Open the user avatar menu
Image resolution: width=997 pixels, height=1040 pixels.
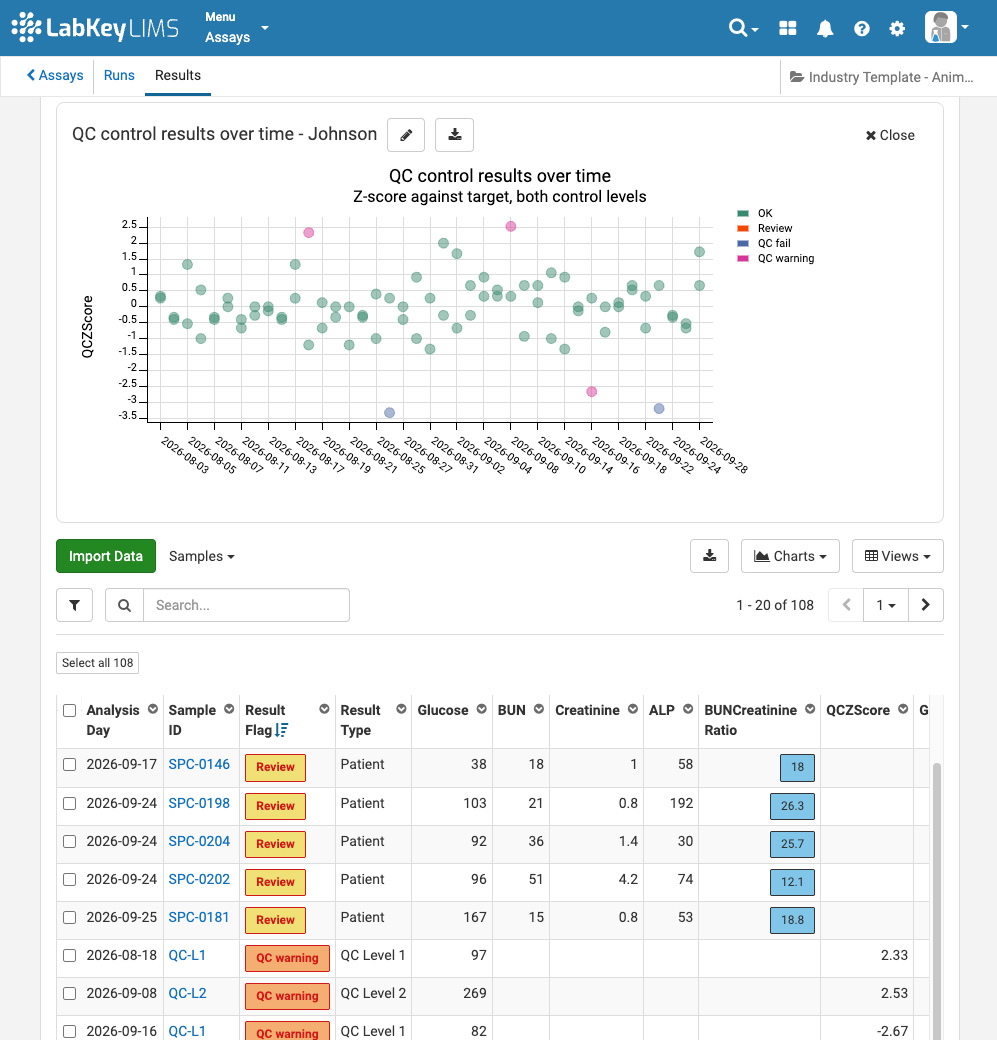click(947, 27)
